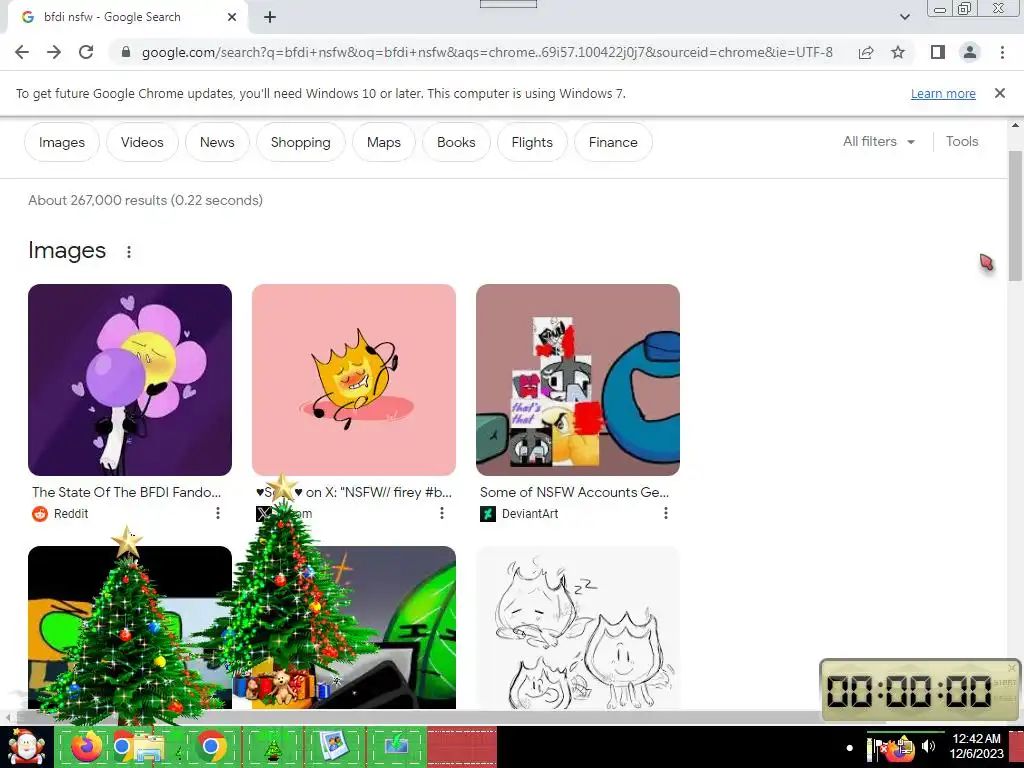Switch to the active Chrome taskbar window

click(210, 746)
